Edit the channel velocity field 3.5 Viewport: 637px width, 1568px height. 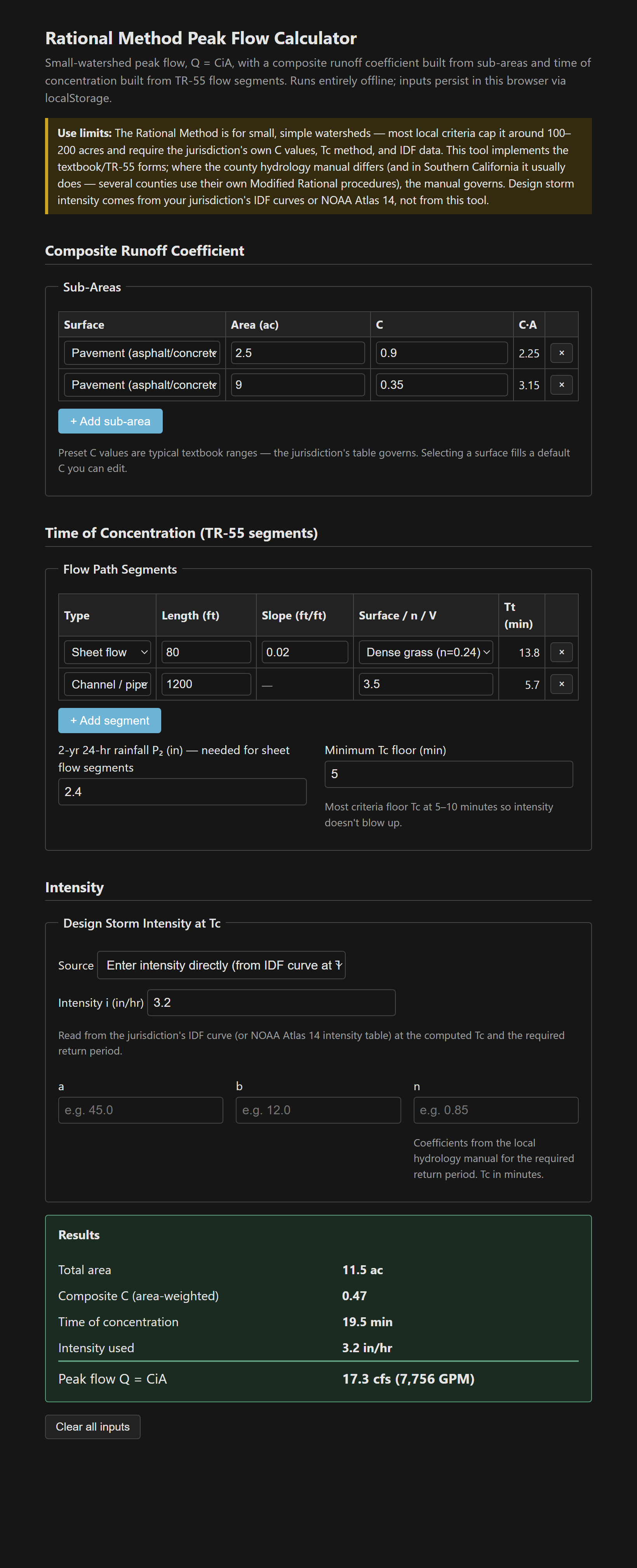[x=426, y=684]
